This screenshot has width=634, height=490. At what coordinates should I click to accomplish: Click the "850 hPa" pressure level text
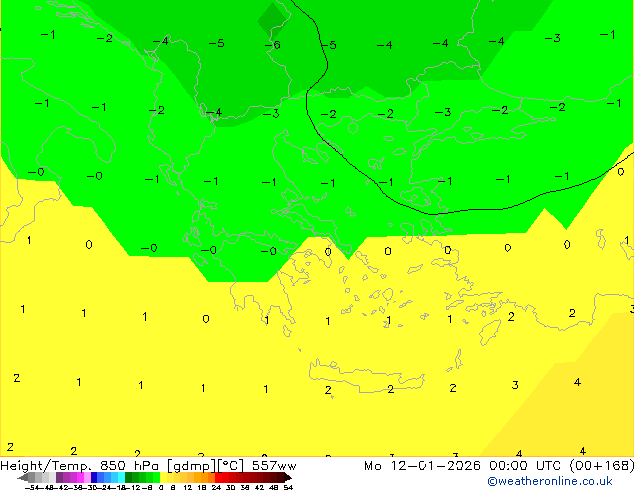click(129, 466)
